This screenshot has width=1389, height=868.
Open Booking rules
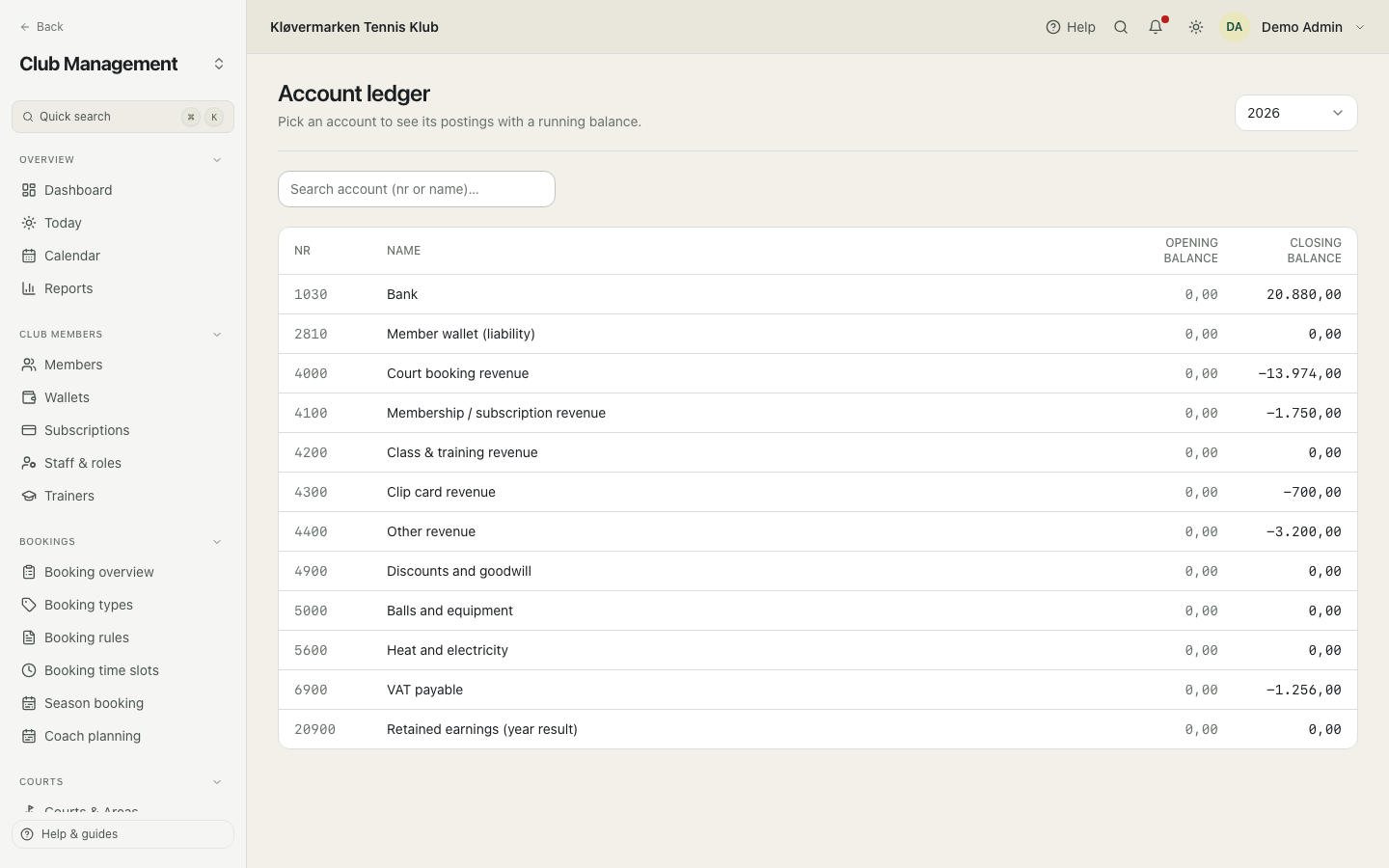coord(123,637)
